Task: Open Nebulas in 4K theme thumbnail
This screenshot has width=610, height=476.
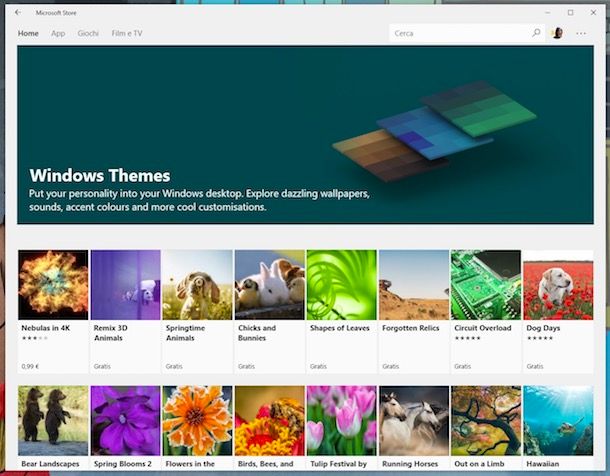Action: pos(53,285)
